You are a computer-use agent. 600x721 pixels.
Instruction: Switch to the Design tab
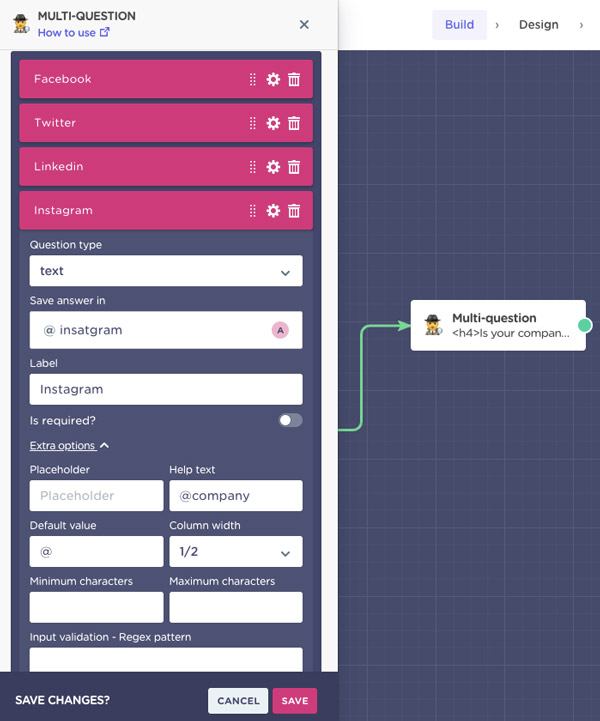[x=538, y=24]
